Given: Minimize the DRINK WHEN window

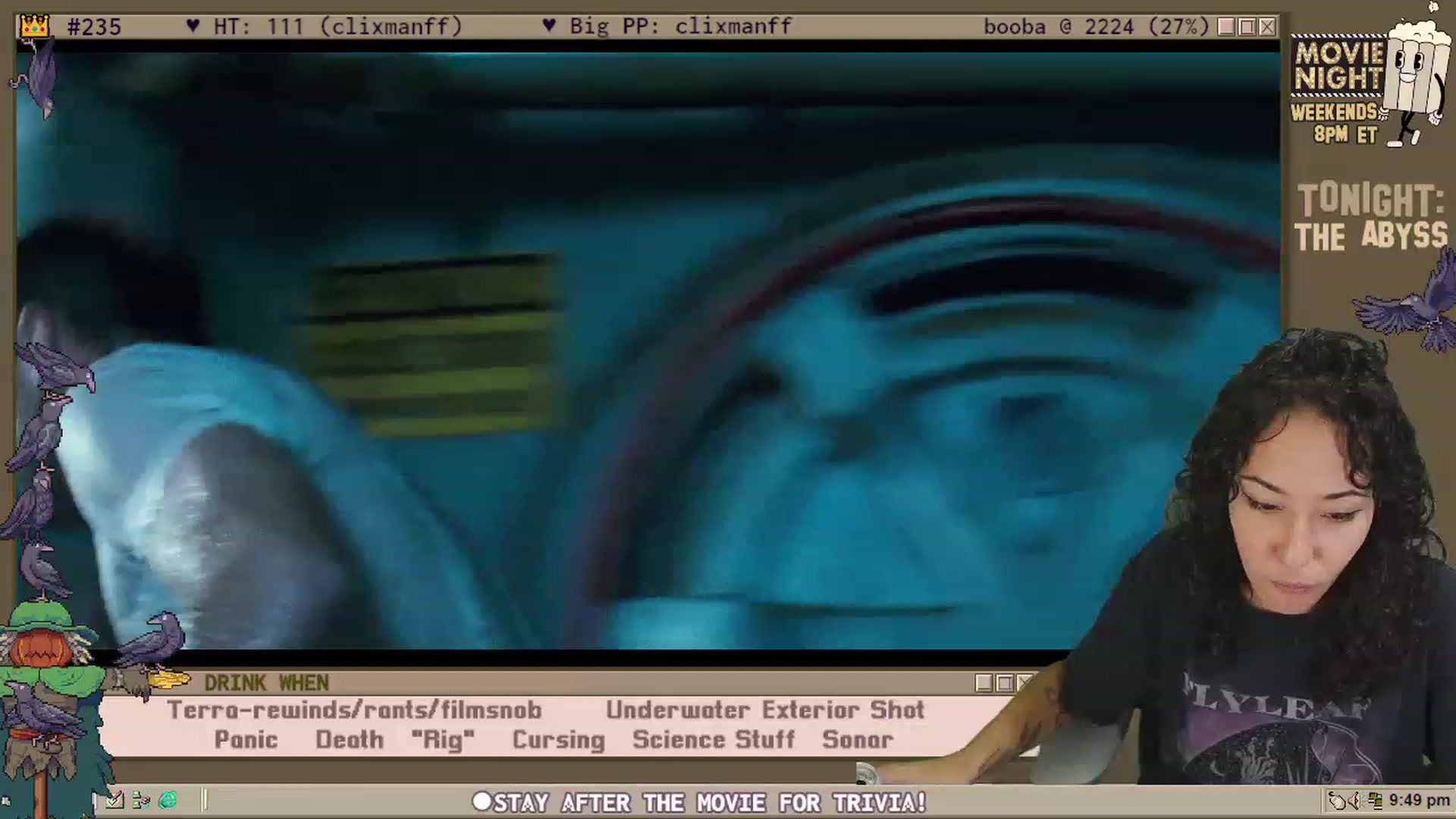Looking at the screenshot, I should 984,683.
